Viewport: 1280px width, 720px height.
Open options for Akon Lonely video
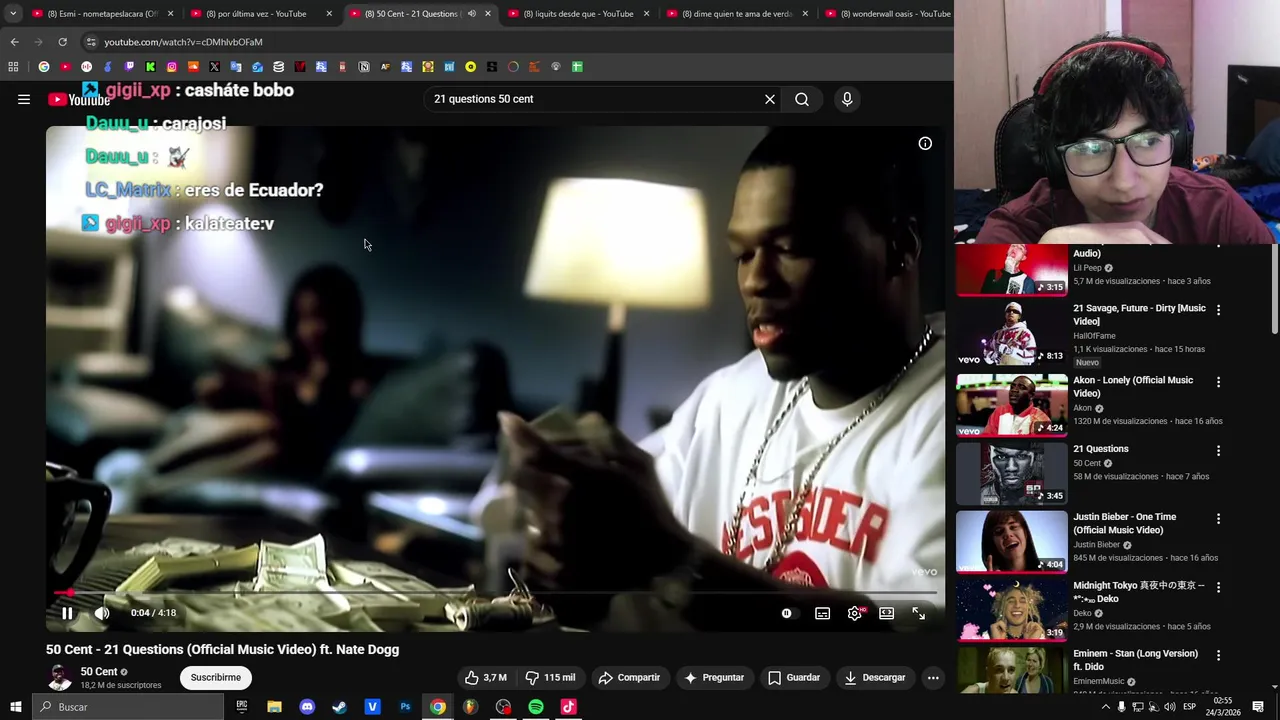[1218, 382]
